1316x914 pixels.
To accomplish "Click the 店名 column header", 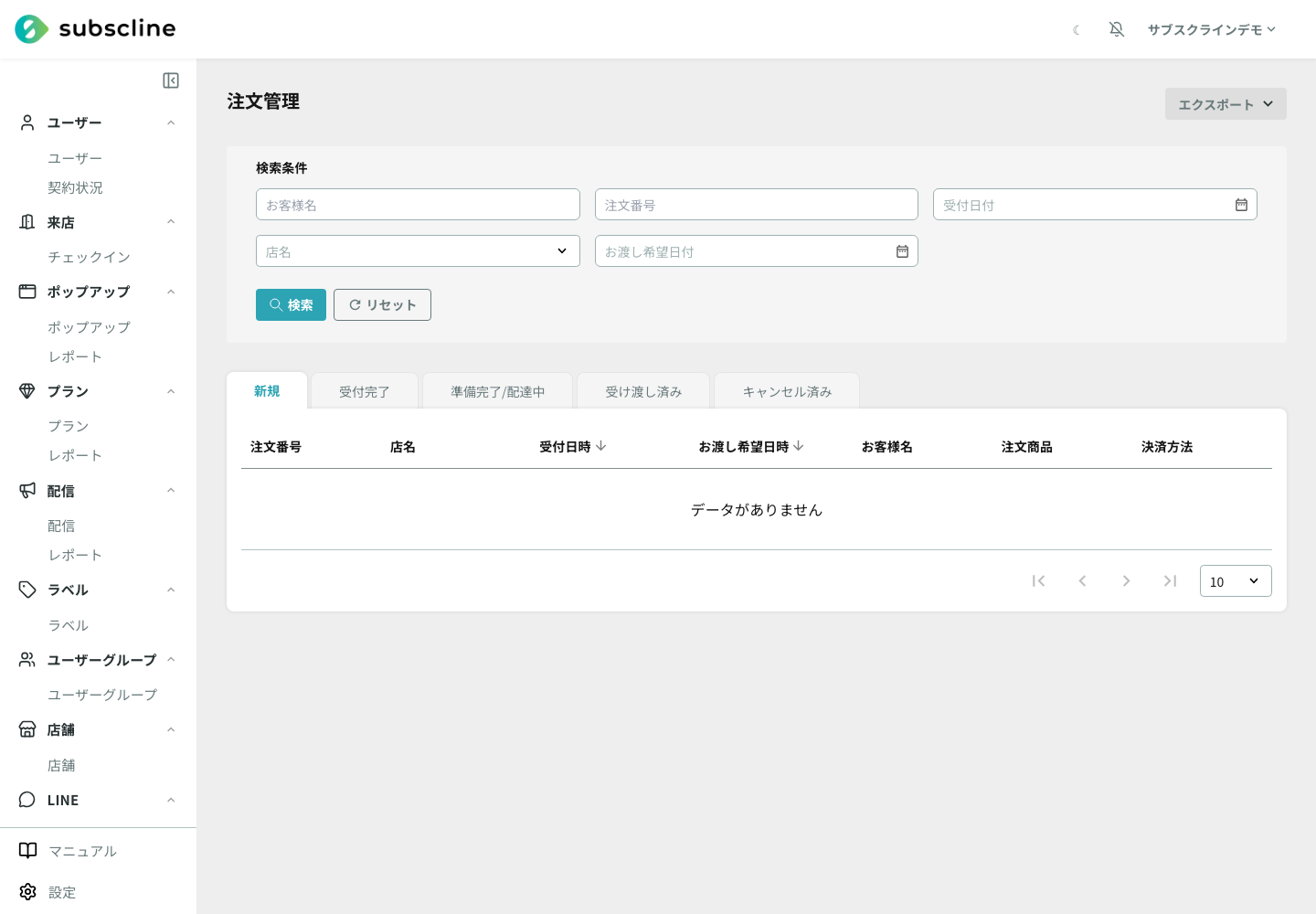I will pyautogui.click(x=403, y=447).
